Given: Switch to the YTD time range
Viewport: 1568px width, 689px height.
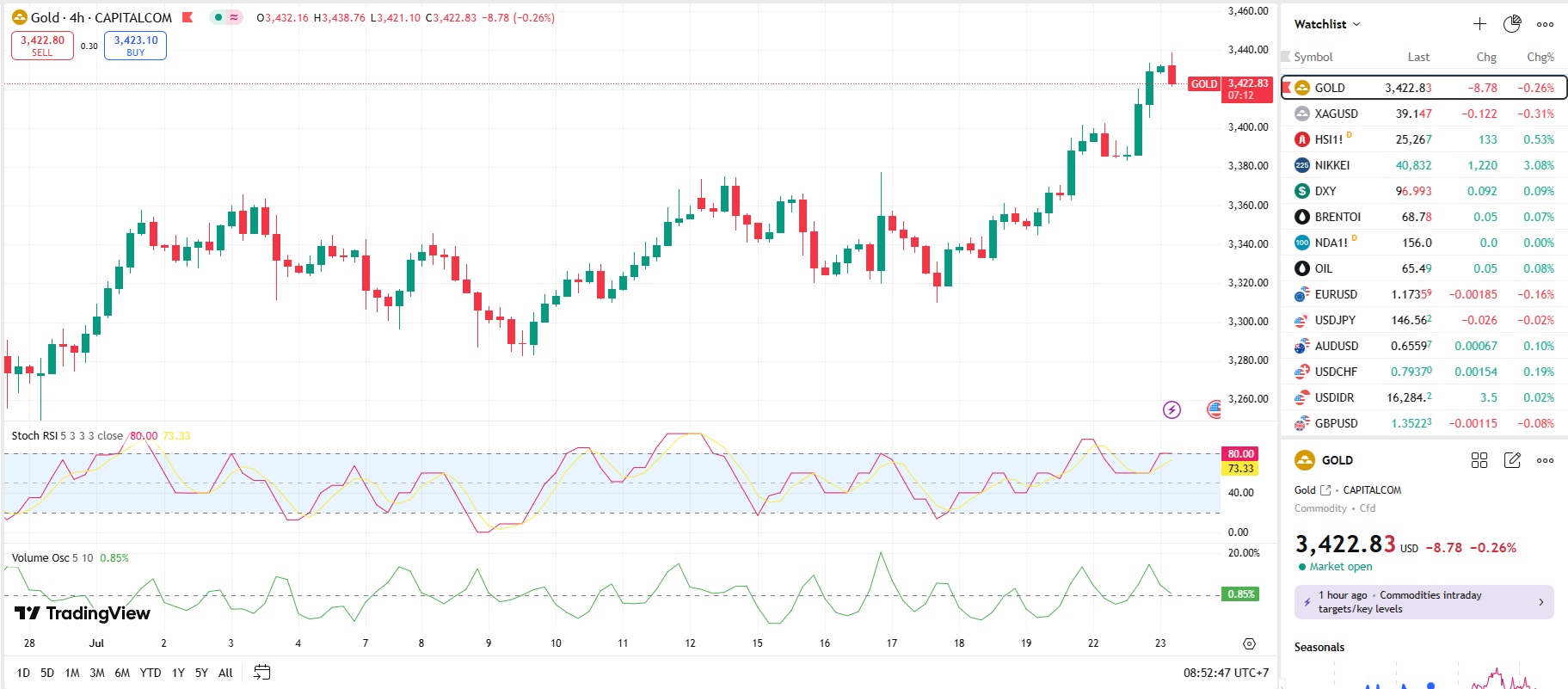Looking at the screenshot, I should pos(151,673).
